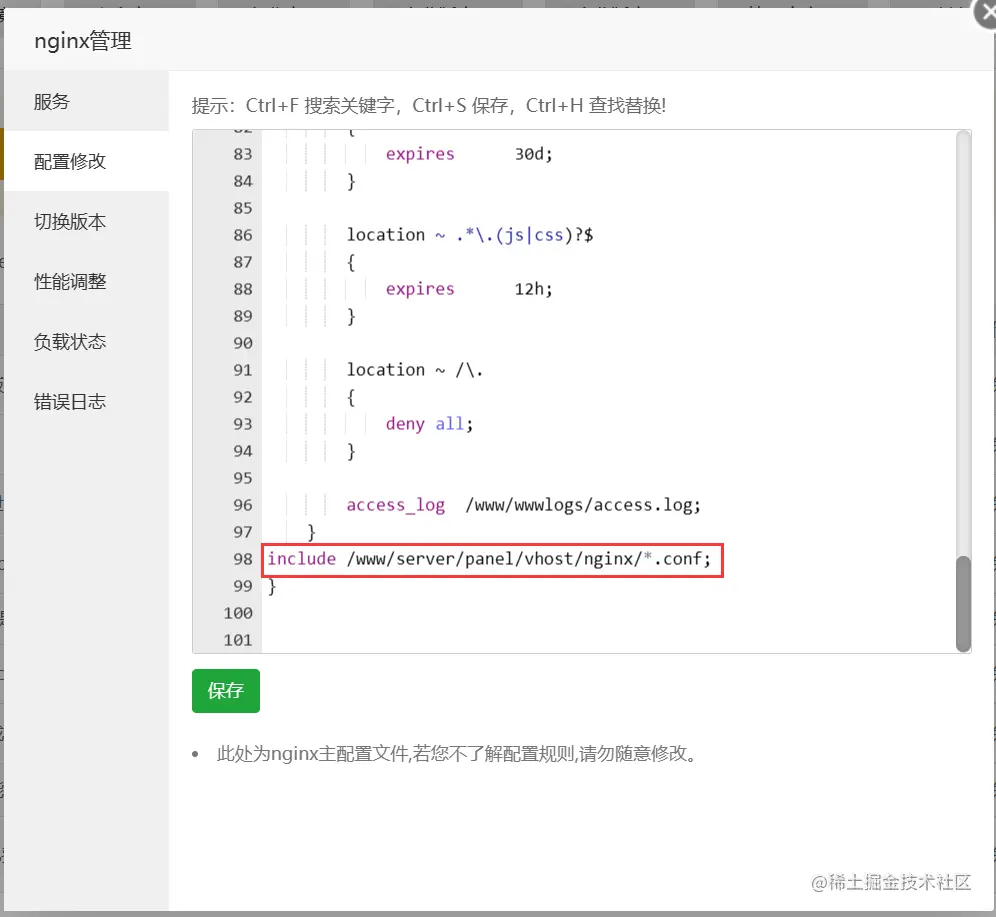Click the green 保存 button
The image size is (996, 917).
point(225,690)
